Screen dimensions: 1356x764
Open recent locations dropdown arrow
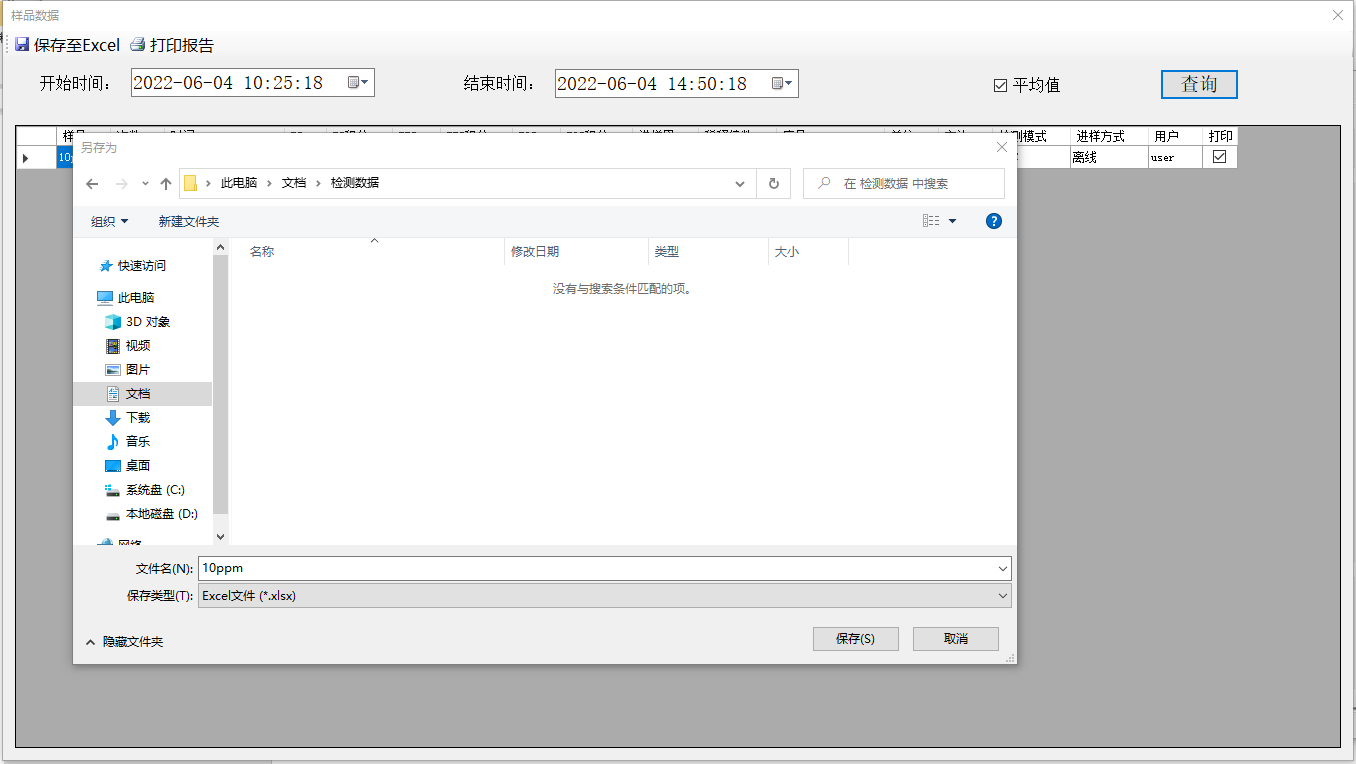(145, 184)
